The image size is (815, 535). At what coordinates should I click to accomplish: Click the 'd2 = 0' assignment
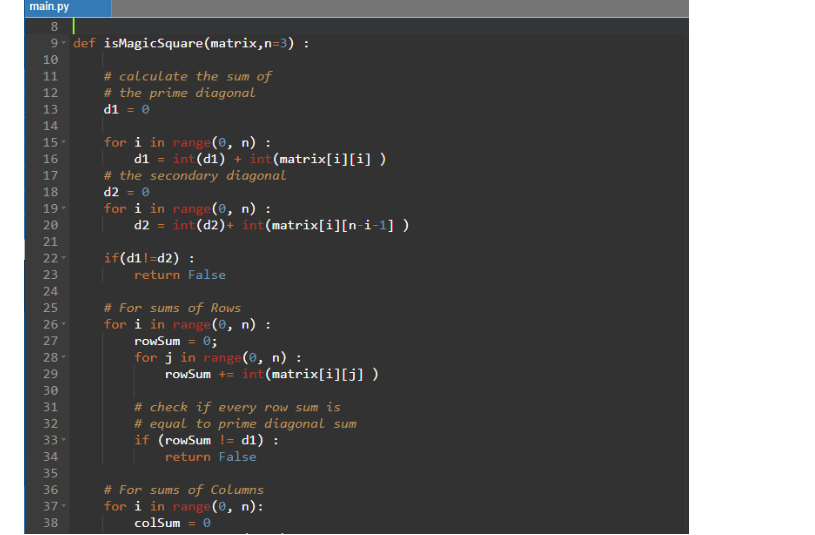126,192
